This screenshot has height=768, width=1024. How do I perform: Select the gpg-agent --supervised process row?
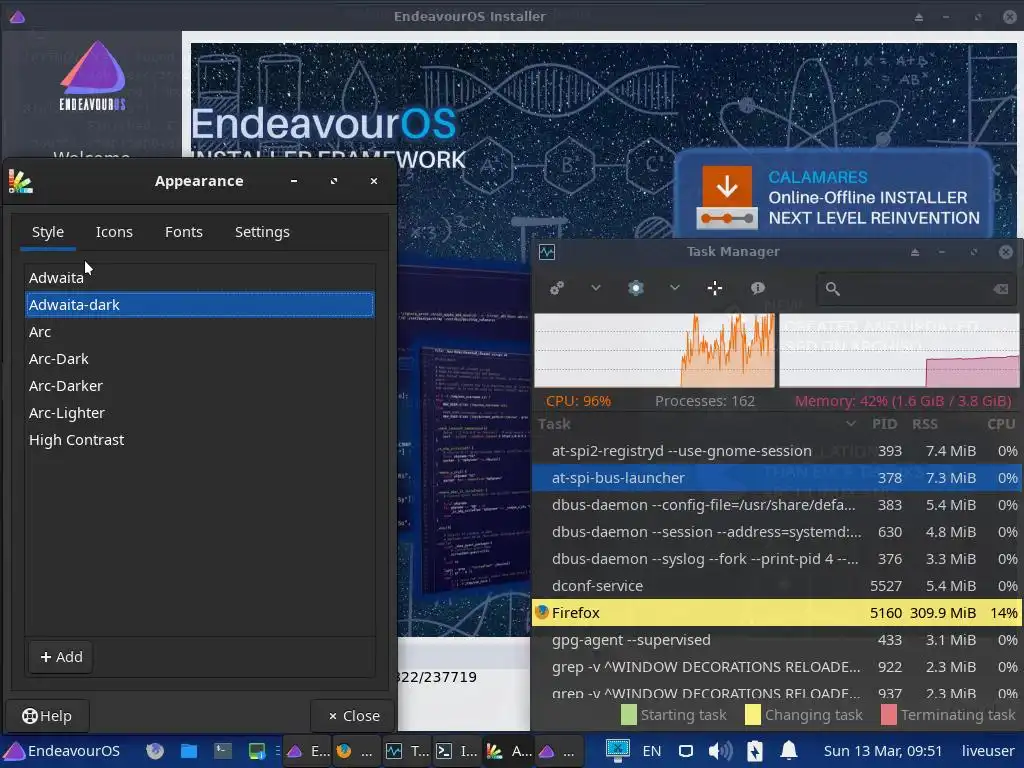tap(777, 640)
